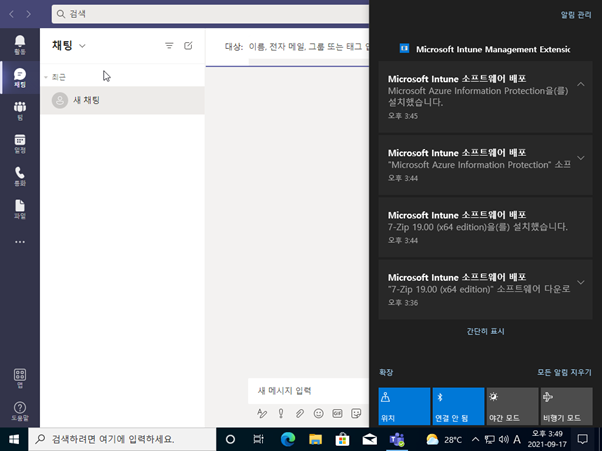Close the Action Center via the notification icon
This screenshot has height=451, width=602.
pos(582,439)
